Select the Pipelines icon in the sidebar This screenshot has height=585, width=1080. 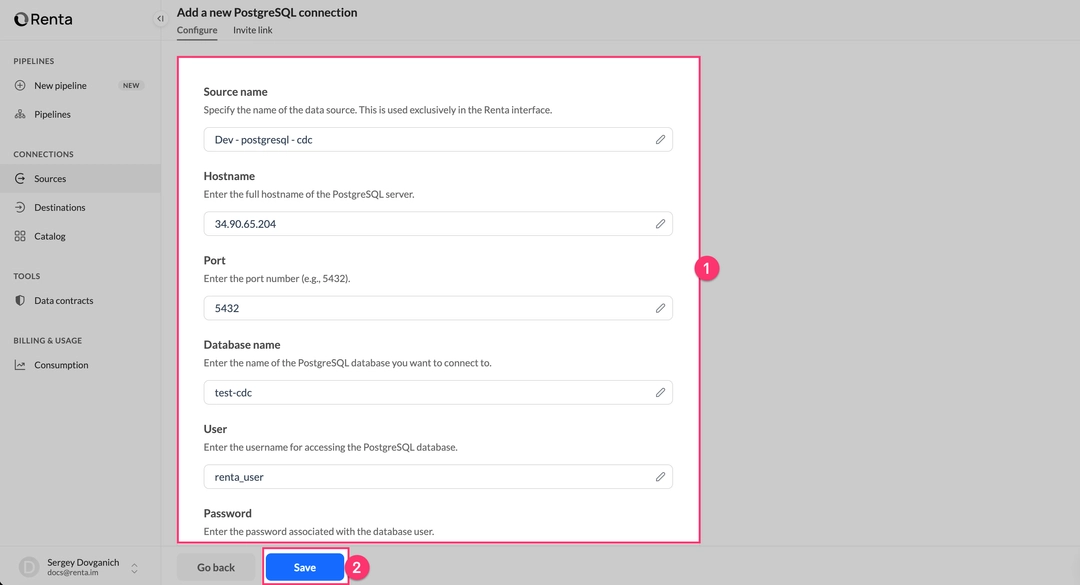(22, 114)
